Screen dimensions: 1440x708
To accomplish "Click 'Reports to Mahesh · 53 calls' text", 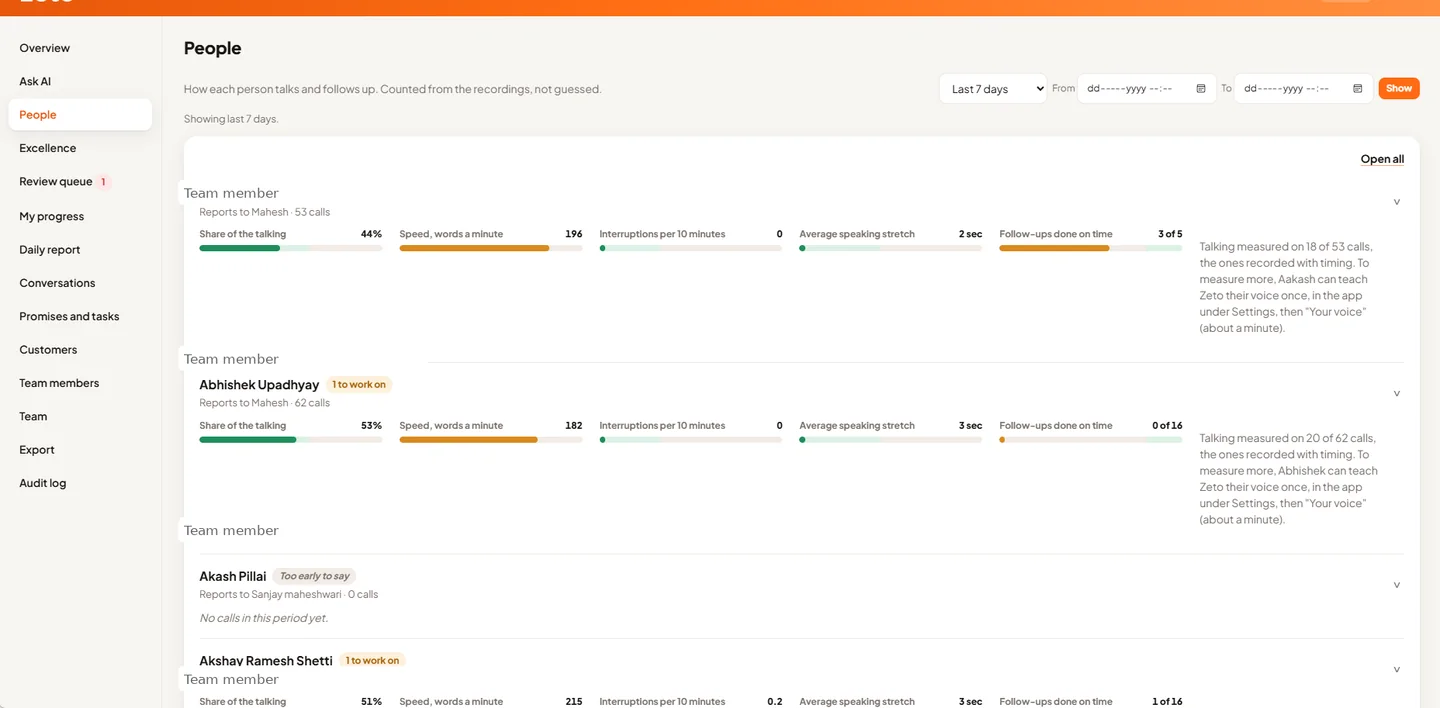I will (x=265, y=212).
